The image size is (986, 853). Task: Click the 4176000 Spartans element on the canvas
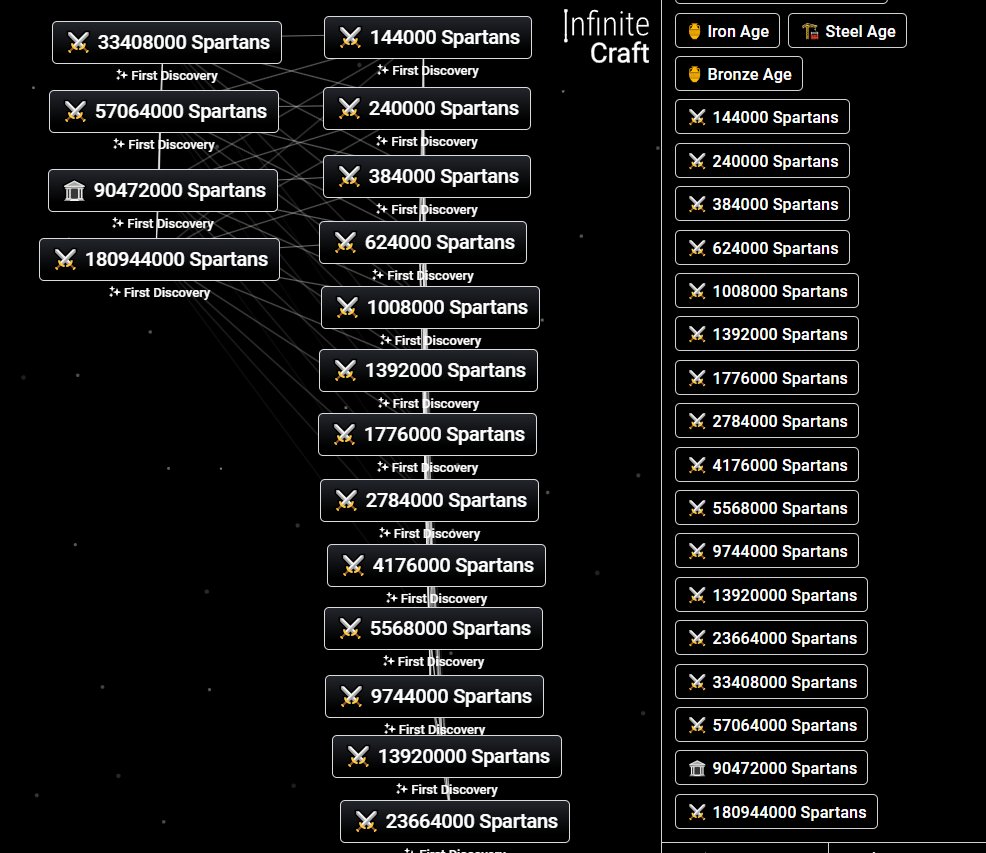click(x=436, y=566)
